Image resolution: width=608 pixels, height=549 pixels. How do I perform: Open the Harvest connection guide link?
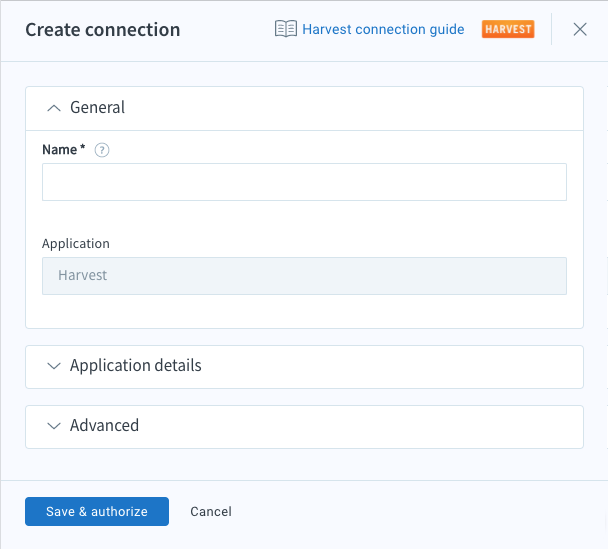[x=383, y=29]
